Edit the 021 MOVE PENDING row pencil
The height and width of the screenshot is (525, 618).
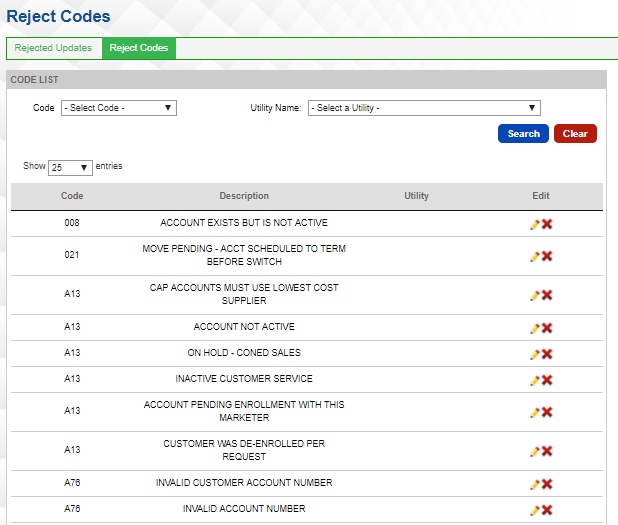click(534, 256)
